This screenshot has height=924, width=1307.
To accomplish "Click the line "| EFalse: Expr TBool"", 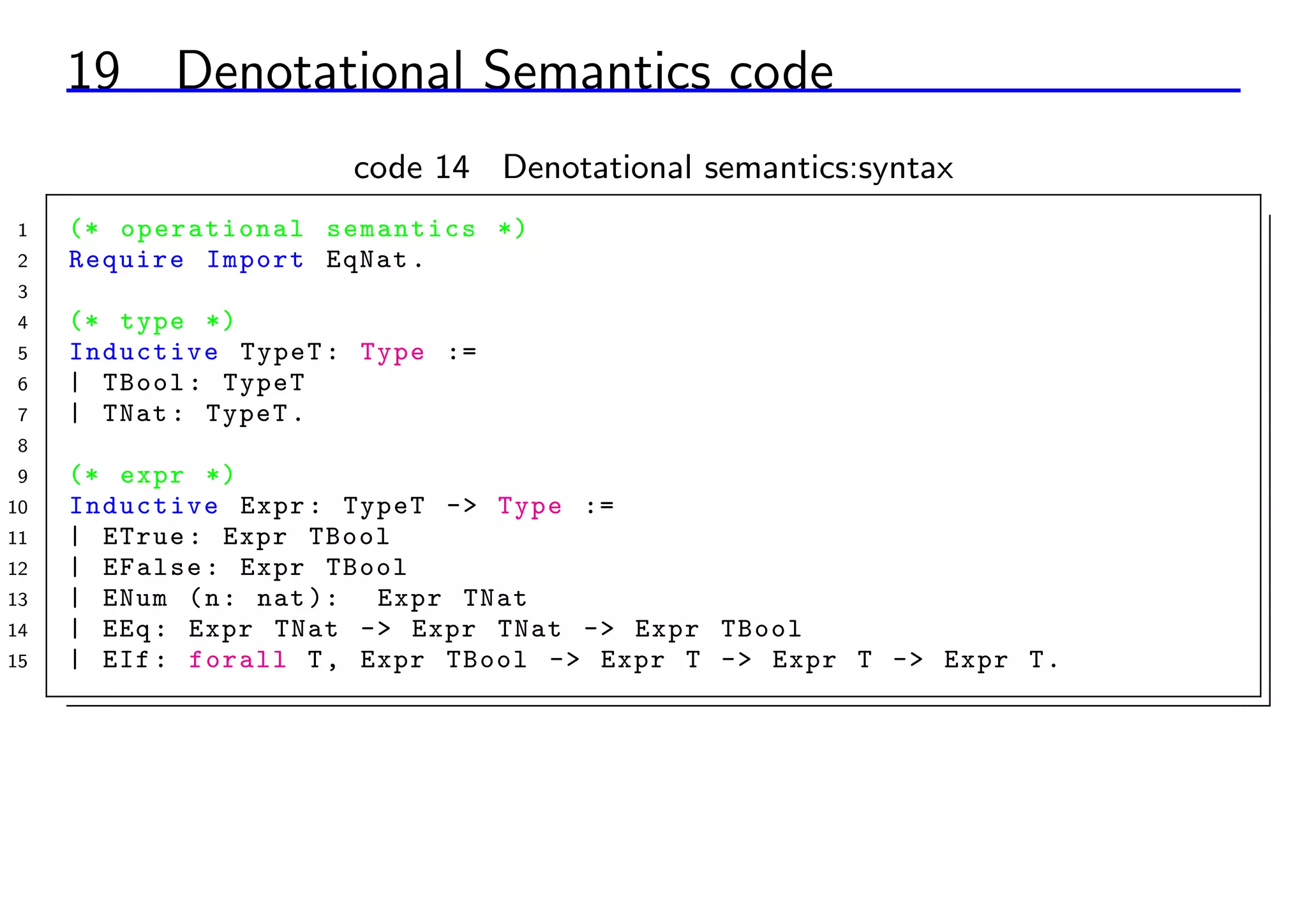I will [x=238, y=567].
